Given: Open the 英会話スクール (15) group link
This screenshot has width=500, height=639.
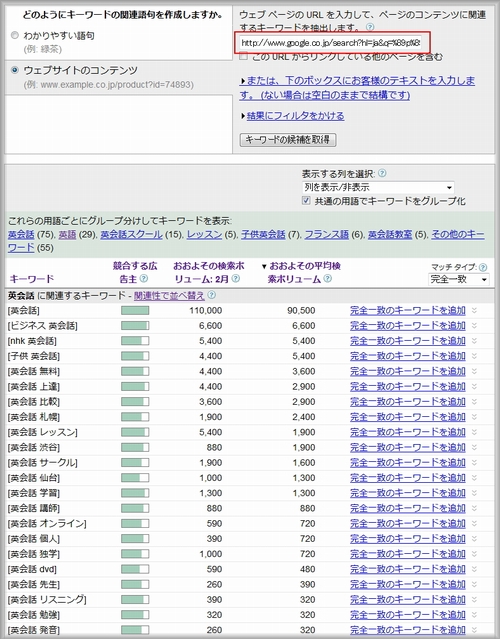Looking at the screenshot, I should click(131, 234).
